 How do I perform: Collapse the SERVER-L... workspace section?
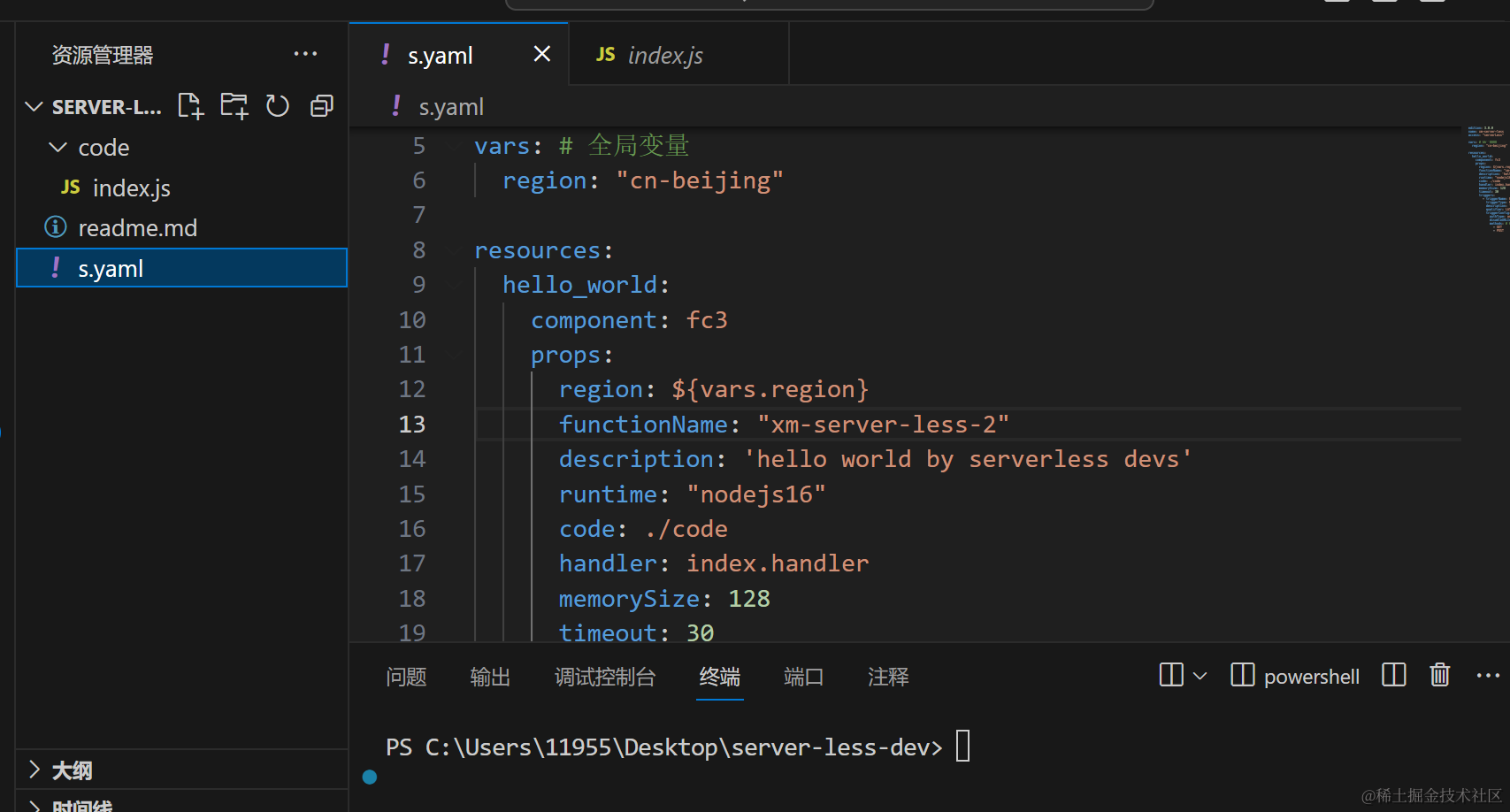click(34, 106)
